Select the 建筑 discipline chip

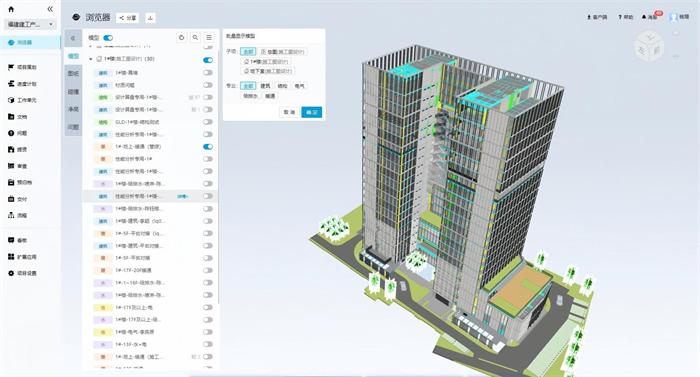click(x=265, y=86)
